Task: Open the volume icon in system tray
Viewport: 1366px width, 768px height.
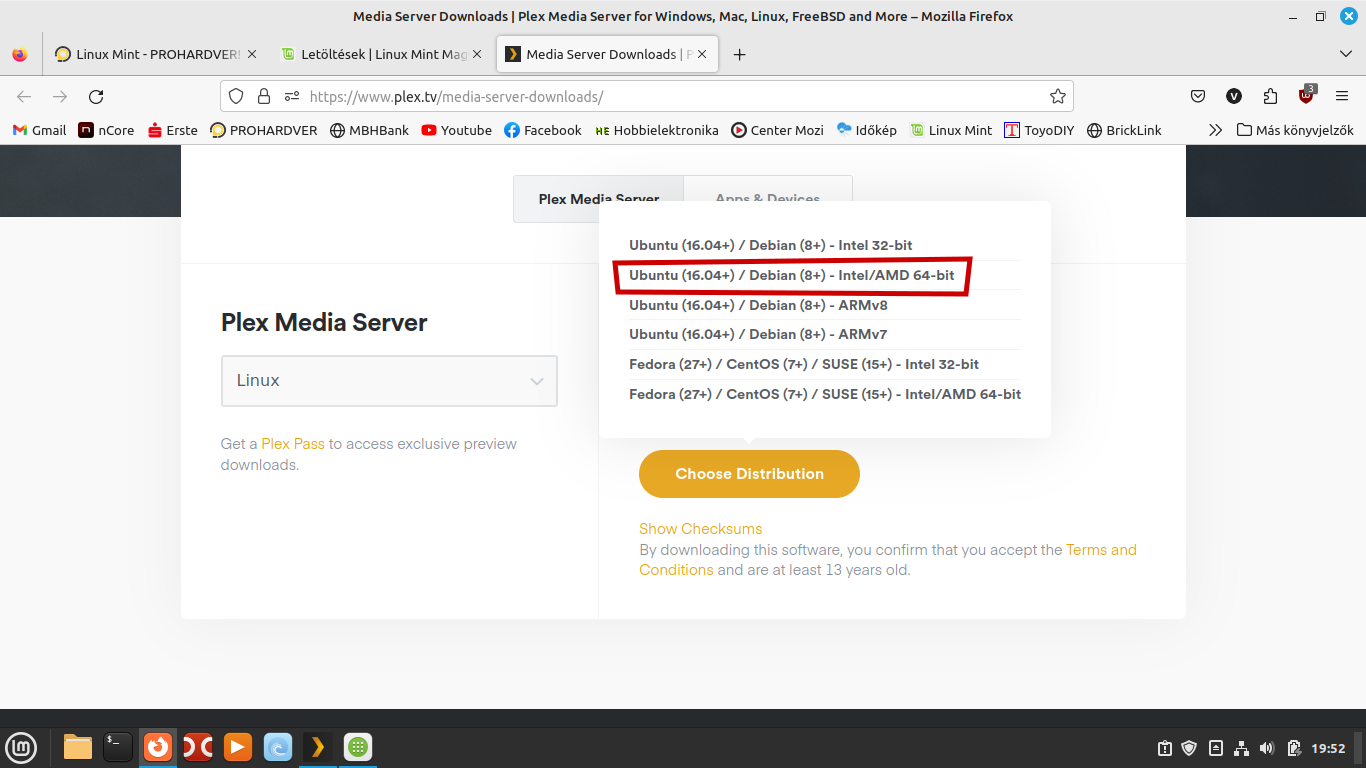Action: point(1267,748)
